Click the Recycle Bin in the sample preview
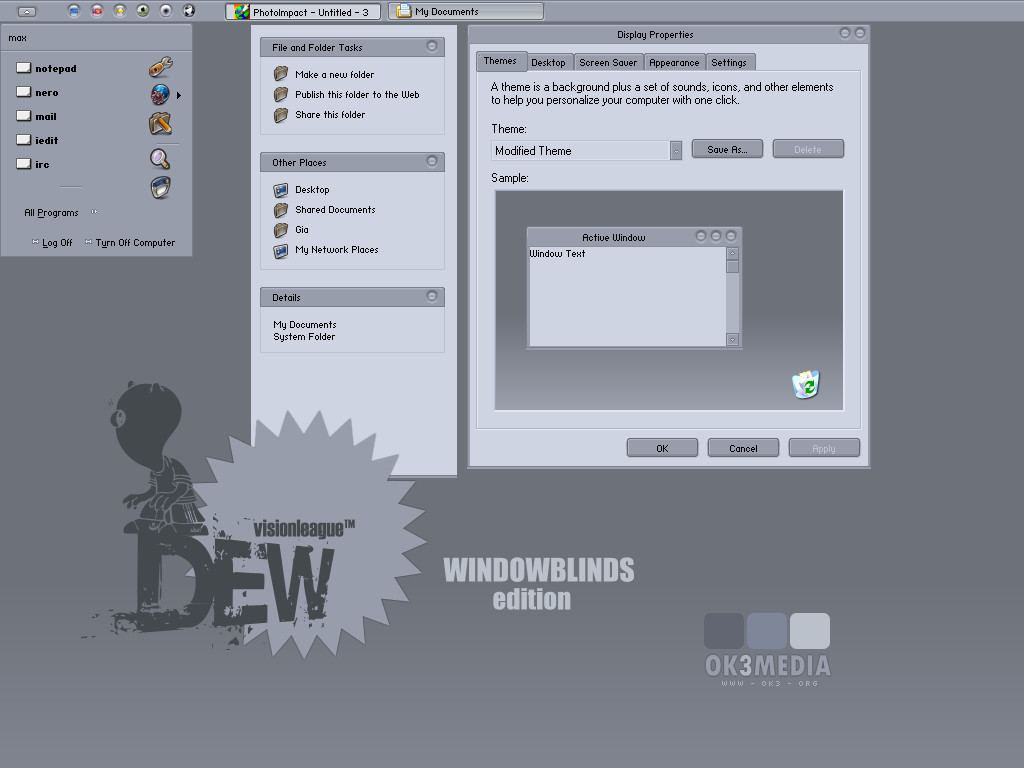Image resolution: width=1024 pixels, height=768 pixels. 806,384
